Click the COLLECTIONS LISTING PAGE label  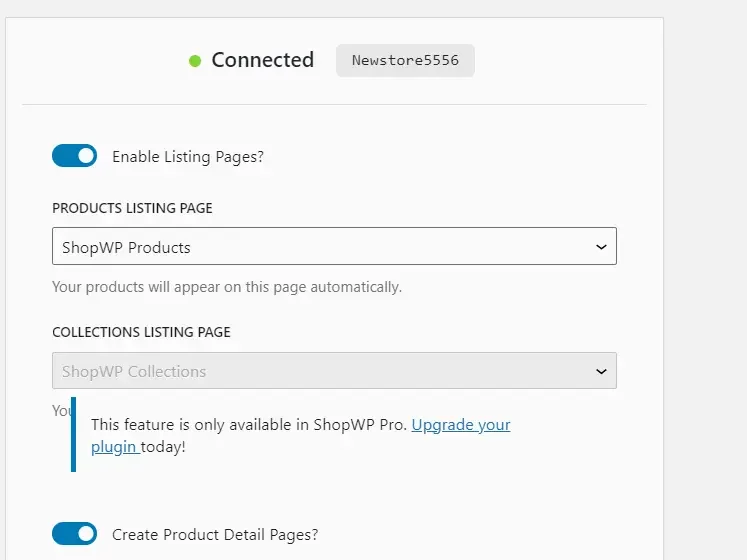pyautogui.click(x=141, y=332)
